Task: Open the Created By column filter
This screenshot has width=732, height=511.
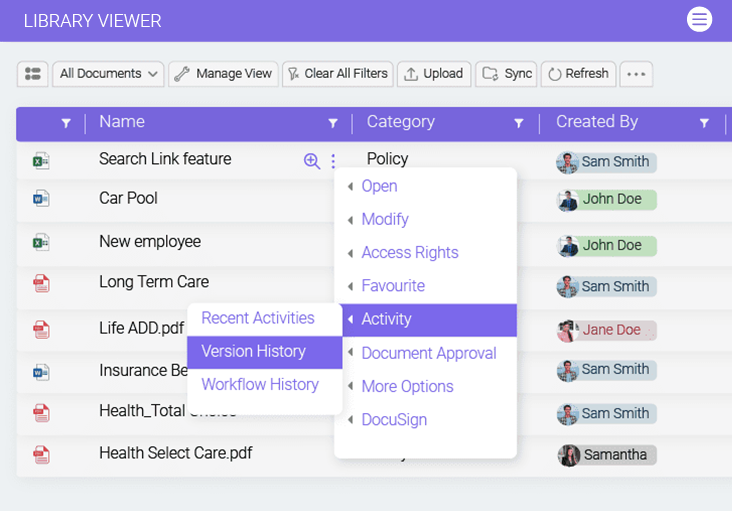Action: (704, 123)
